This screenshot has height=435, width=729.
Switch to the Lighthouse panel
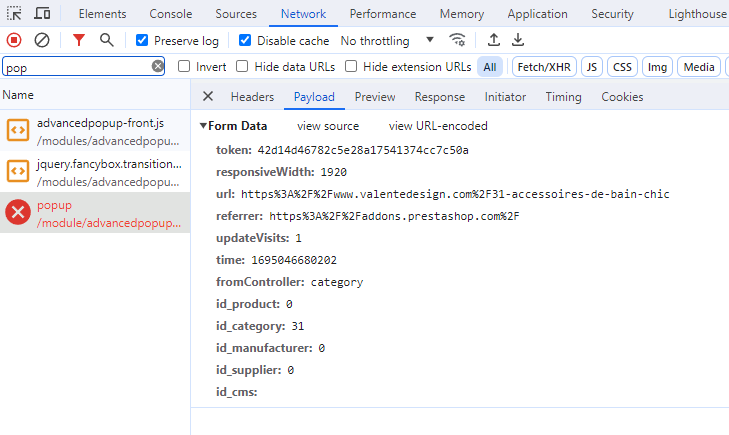click(697, 14)
